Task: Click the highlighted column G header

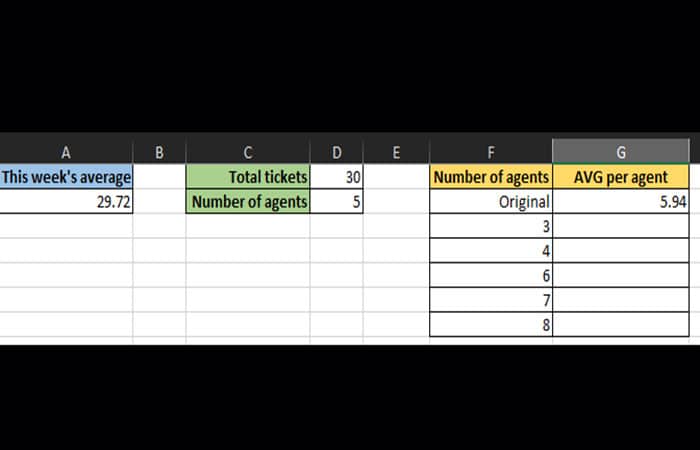Action: (x=621, y=152)
